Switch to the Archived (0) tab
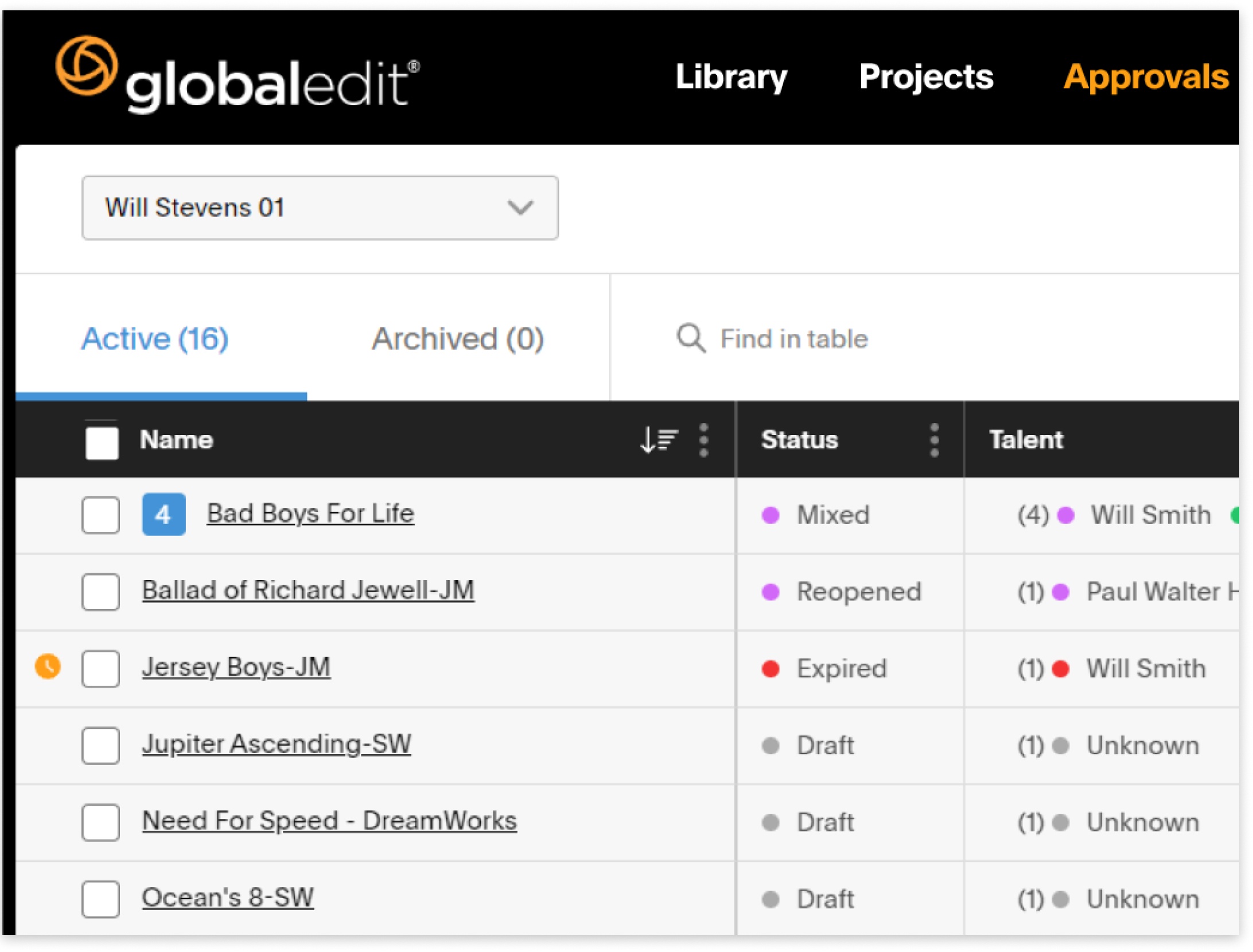This screenshot has height=952, width=1253. (457, 339)
